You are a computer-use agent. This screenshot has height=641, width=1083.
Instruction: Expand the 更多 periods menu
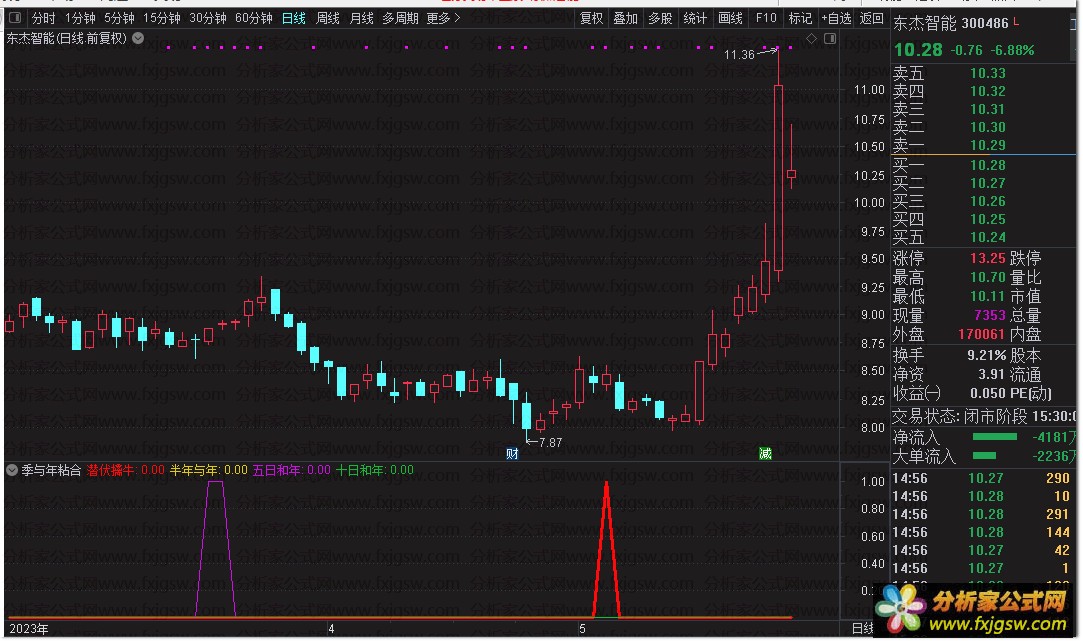(x=443, y=18)
